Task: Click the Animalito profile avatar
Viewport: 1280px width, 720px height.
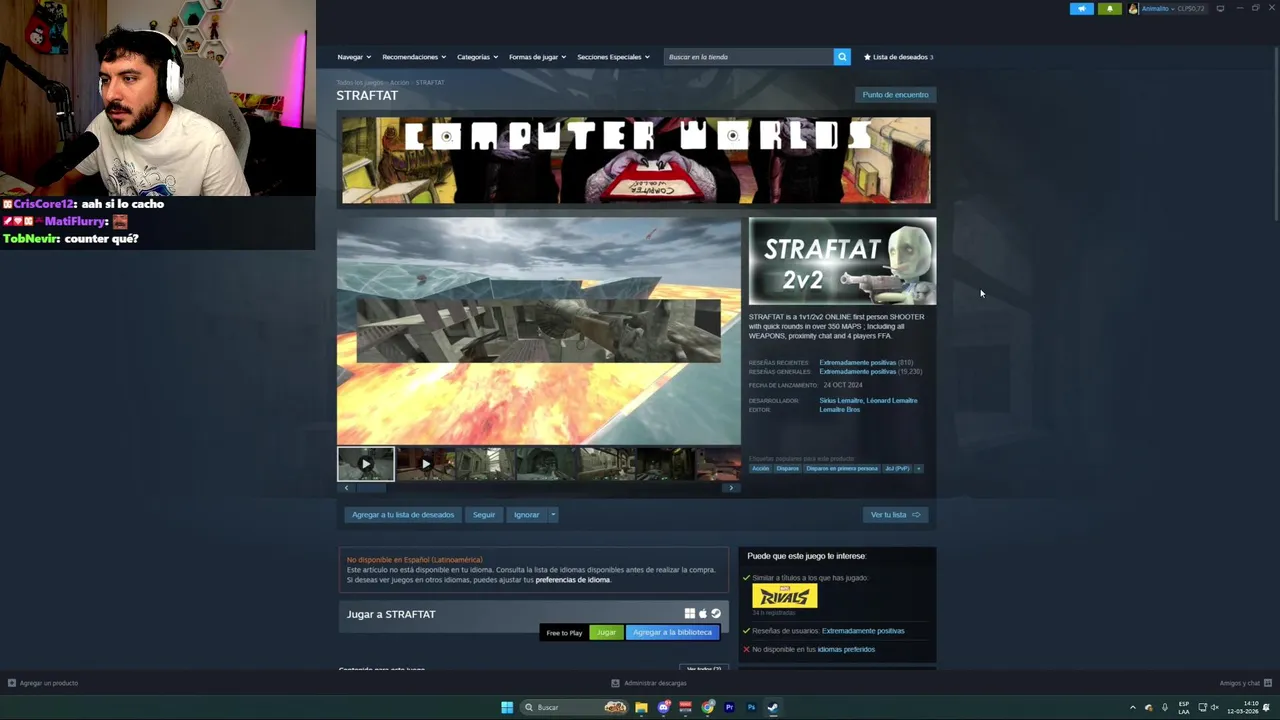Action: (1133, 8)
